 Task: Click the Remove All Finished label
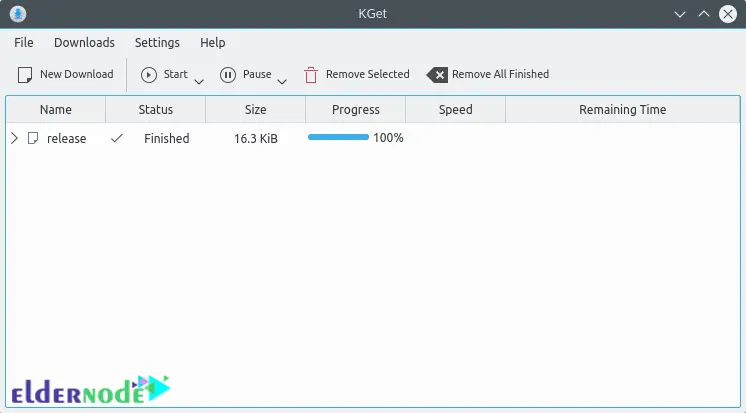click(501, 74)
